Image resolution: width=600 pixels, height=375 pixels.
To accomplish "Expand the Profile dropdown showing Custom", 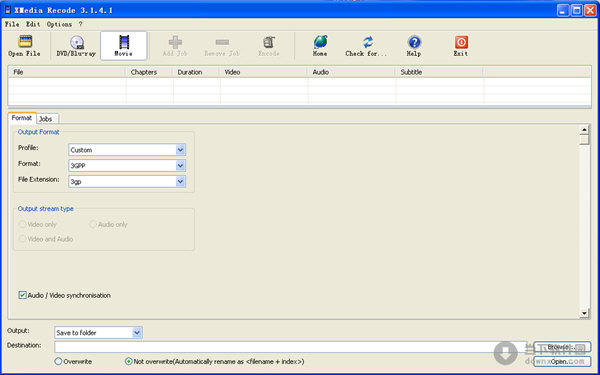I will [x=127, y=150].
